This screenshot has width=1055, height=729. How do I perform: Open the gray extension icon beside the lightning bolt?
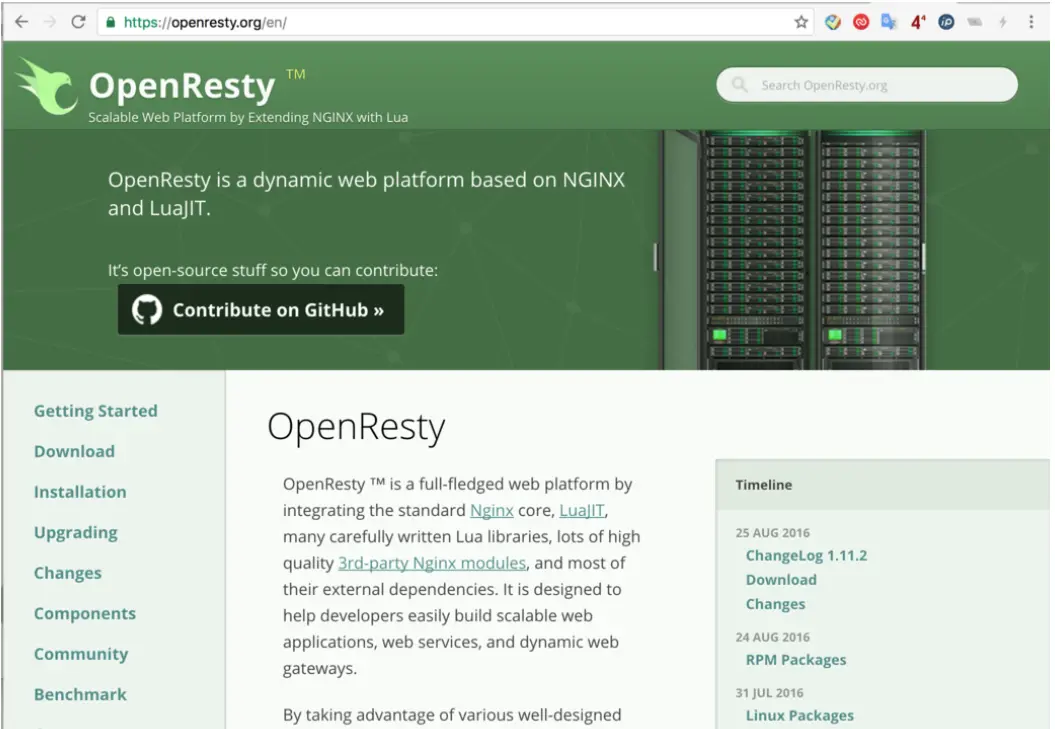974,22
